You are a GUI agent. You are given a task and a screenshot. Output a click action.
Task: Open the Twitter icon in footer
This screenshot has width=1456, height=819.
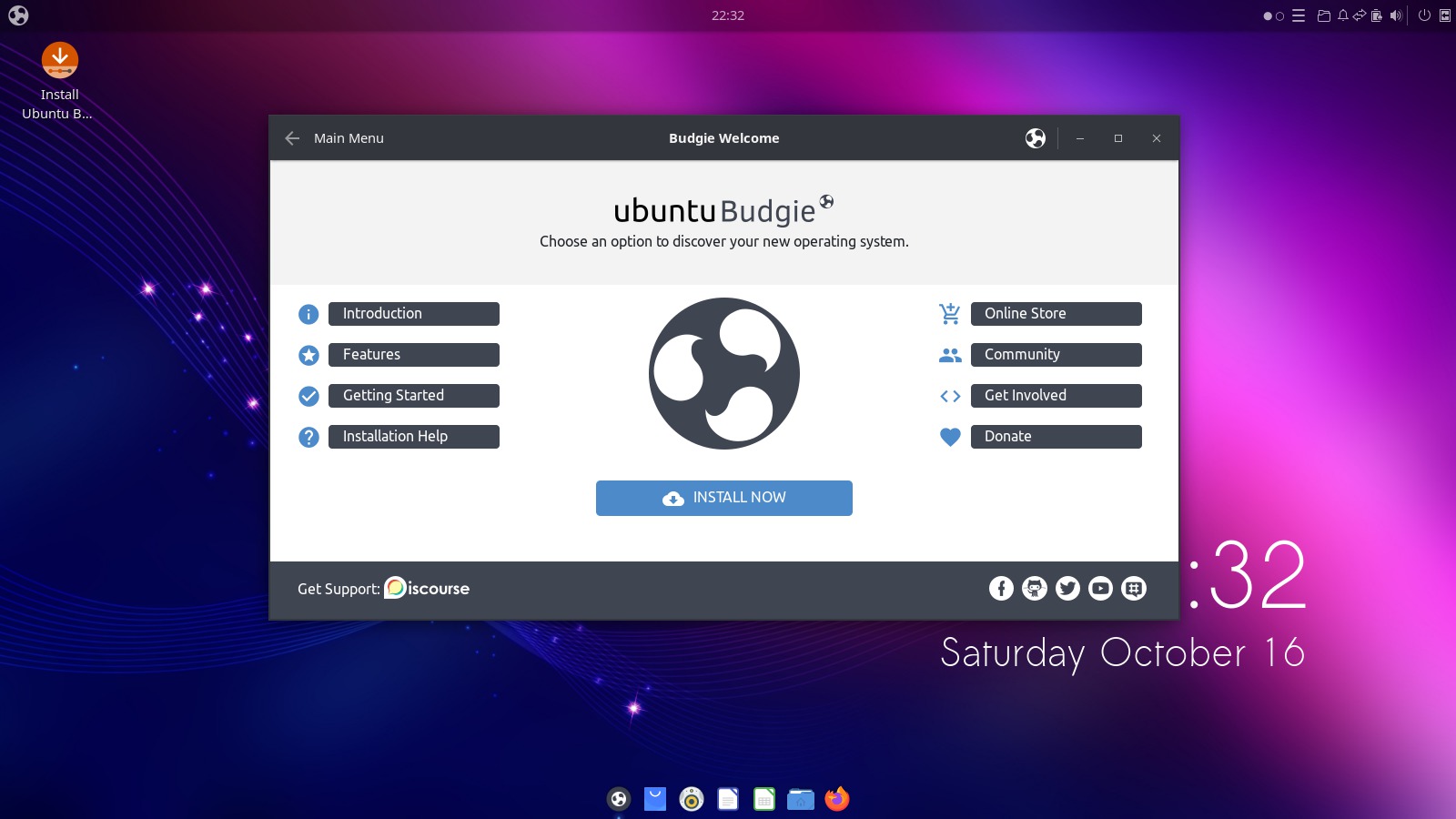point(1067,589)
